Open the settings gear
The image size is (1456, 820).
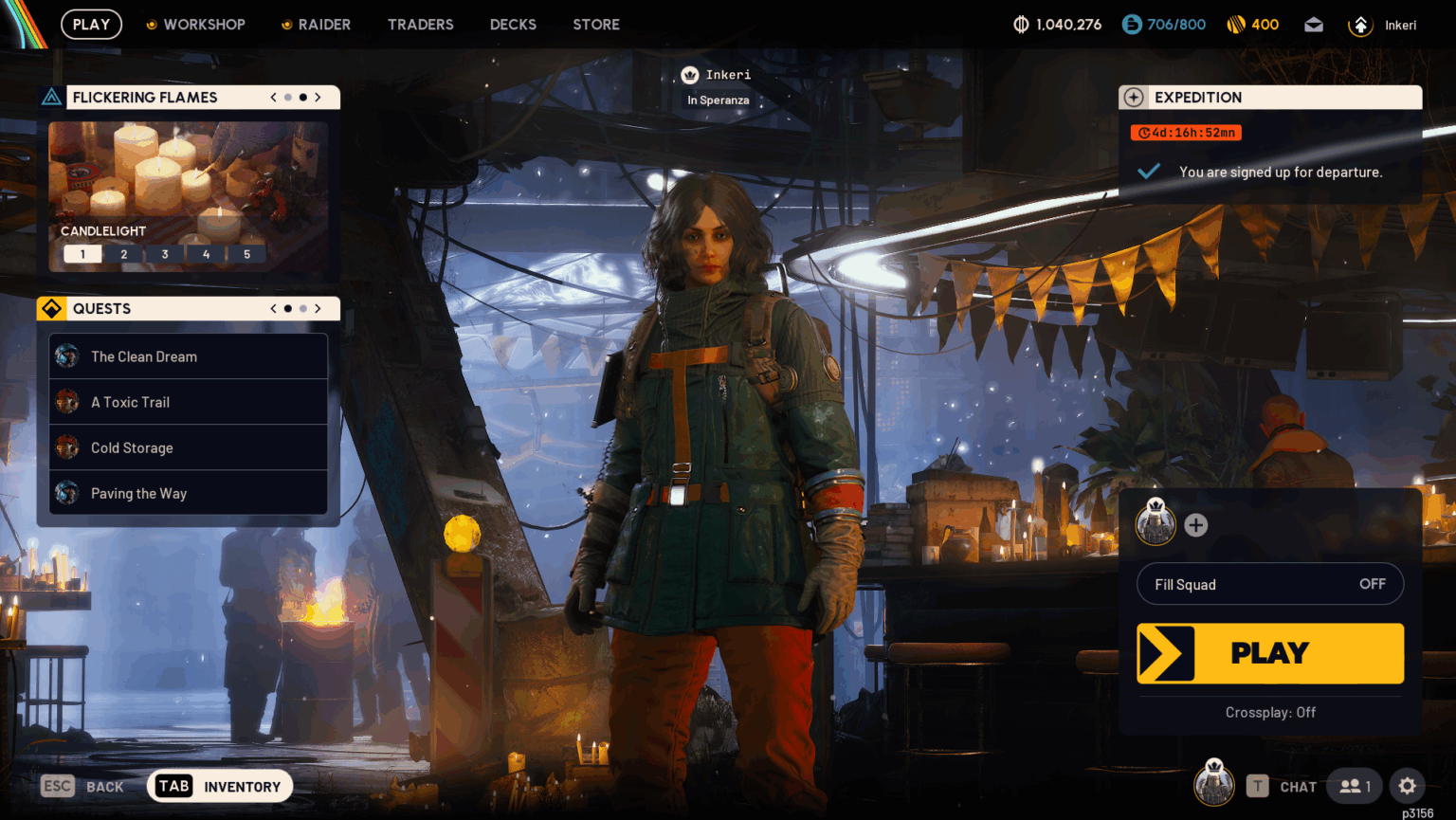(x=1408, y=786)
